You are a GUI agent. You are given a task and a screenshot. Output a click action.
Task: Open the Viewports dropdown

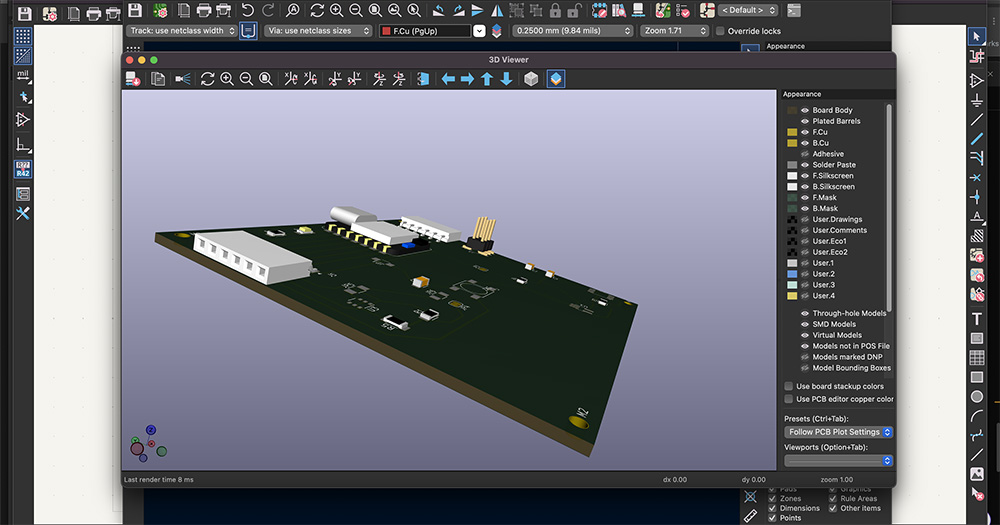(x=838, y=461)
